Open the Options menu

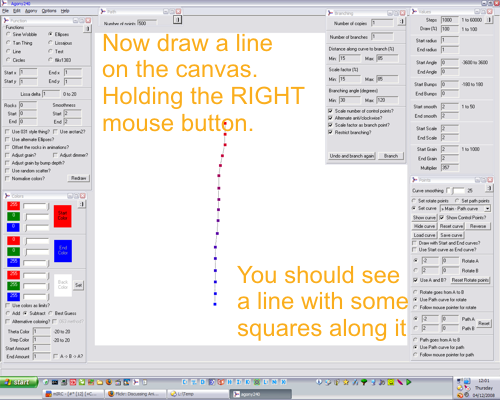pyautogui.click(x=49, y=11)
